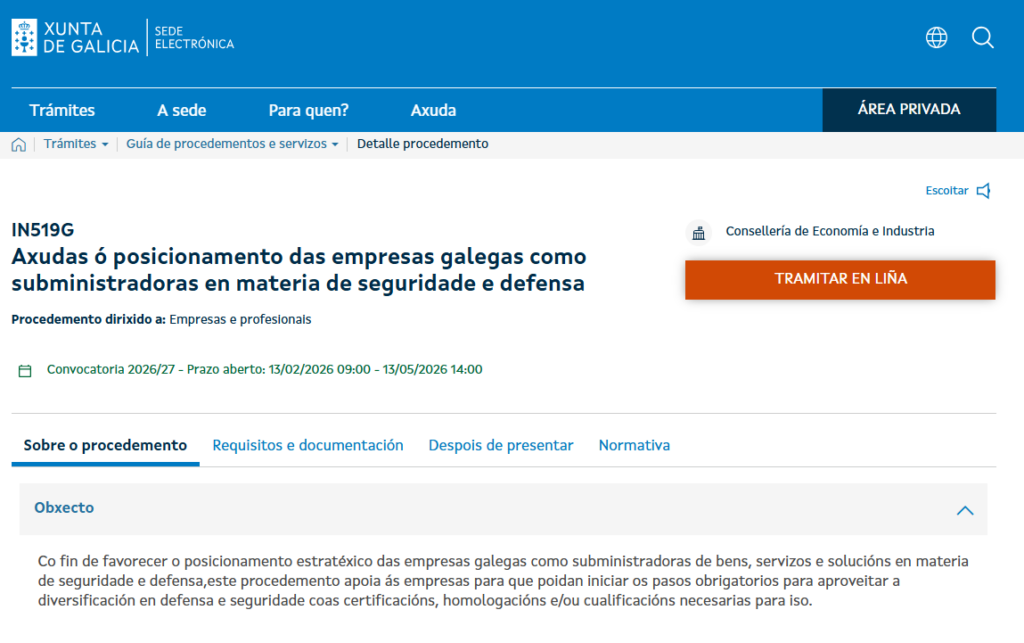Switch to Despois de presentar tab
This screenshot has width=1024, height=643.
point(500,445)
